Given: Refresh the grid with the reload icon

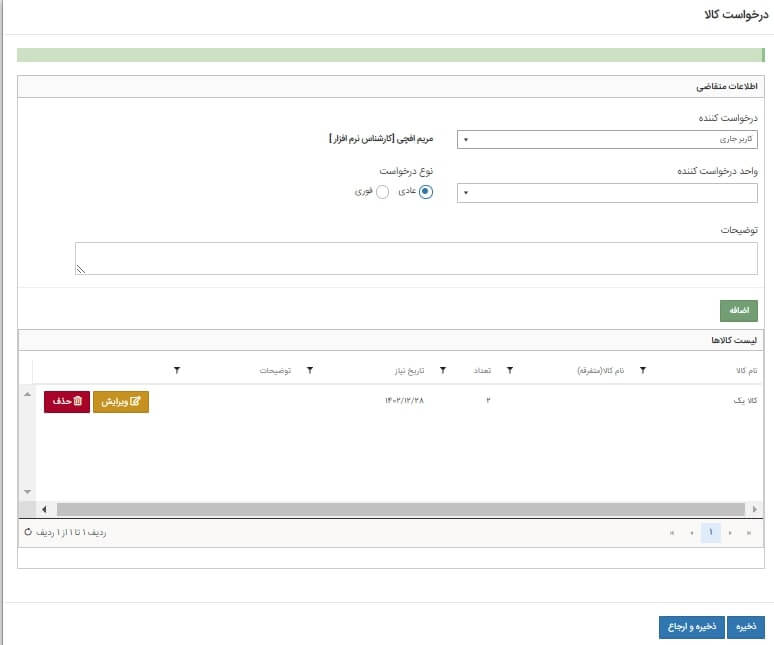Looking at the screenshot, I should click(27, 533).
